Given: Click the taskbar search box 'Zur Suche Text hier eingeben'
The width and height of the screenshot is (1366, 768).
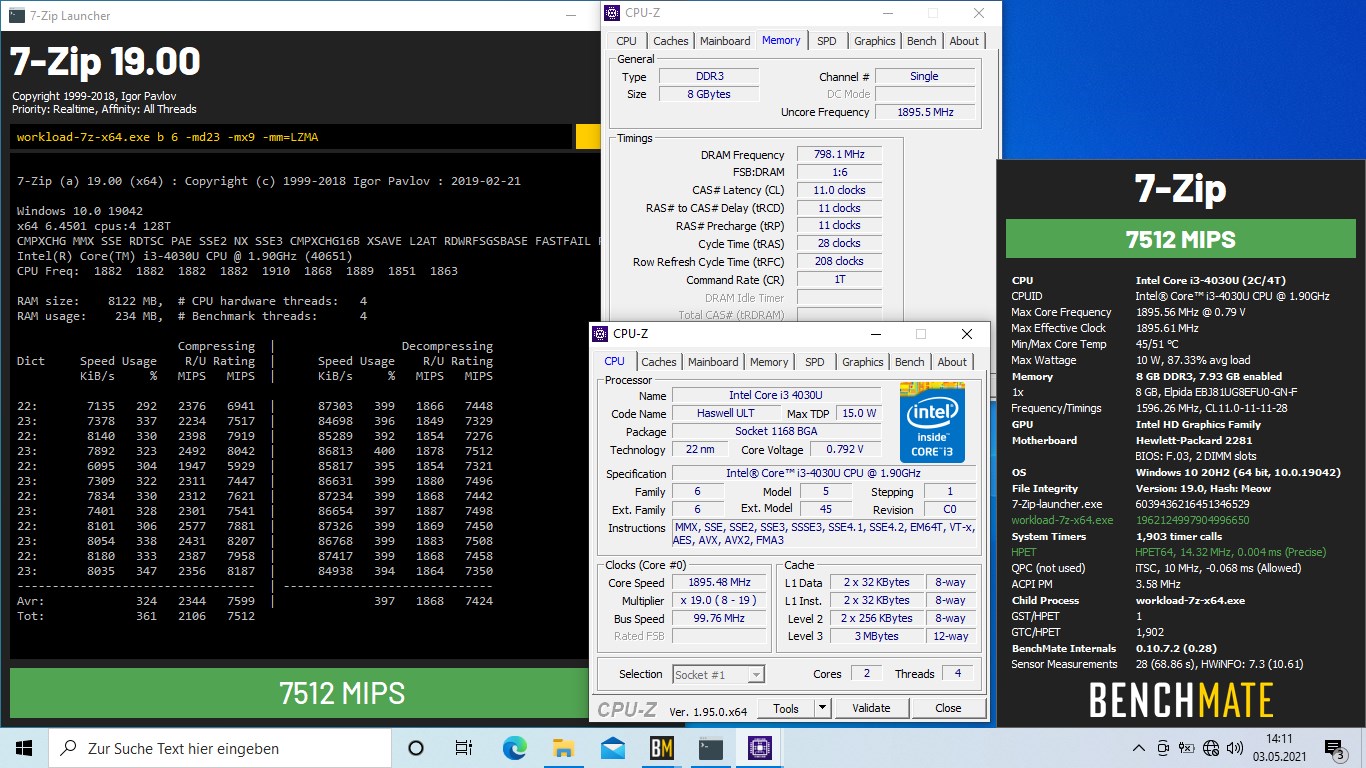Looking at the screenshot, I should [x=220, y=748].
